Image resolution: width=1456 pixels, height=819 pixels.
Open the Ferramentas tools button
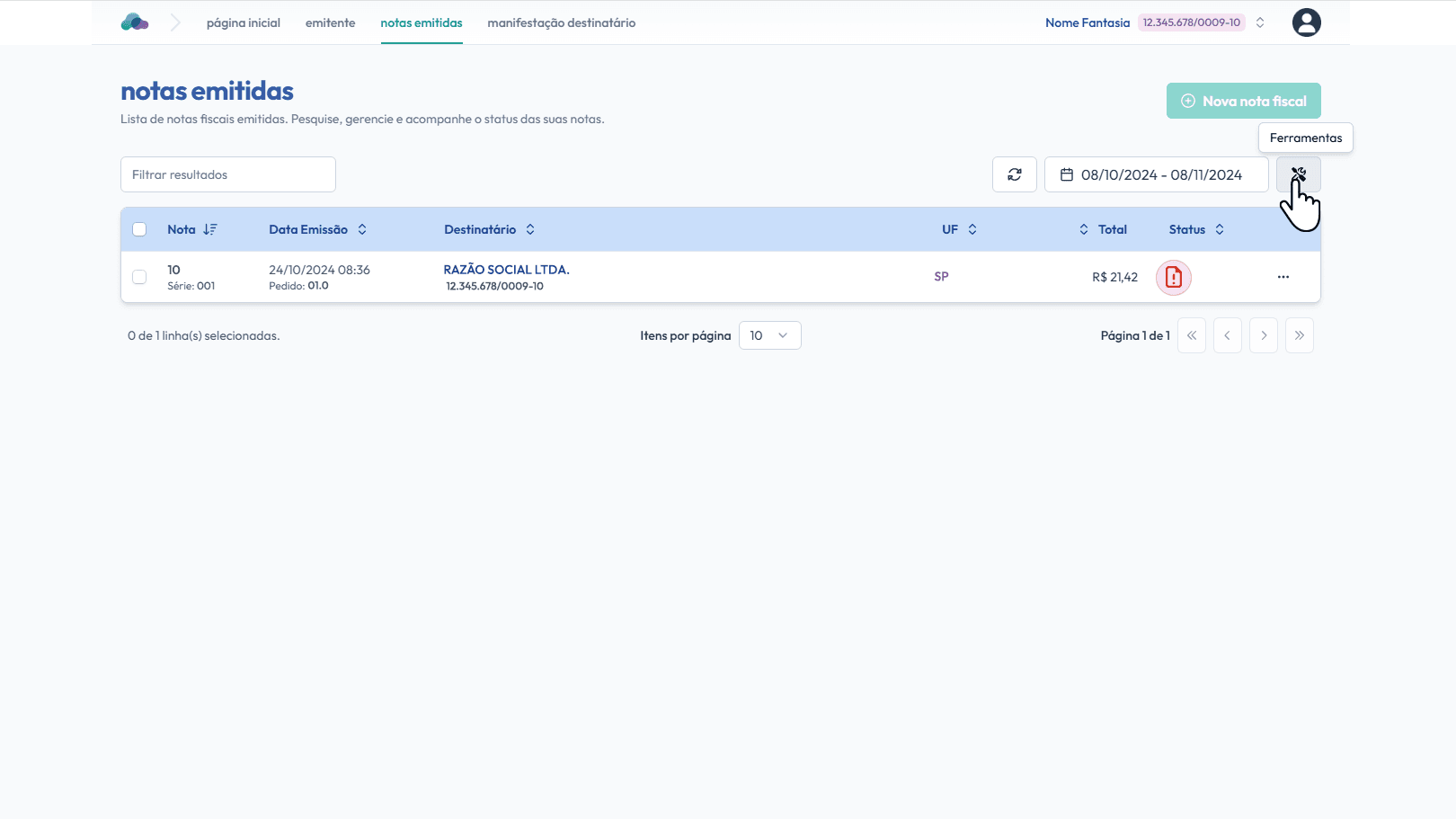(1298, 174)
